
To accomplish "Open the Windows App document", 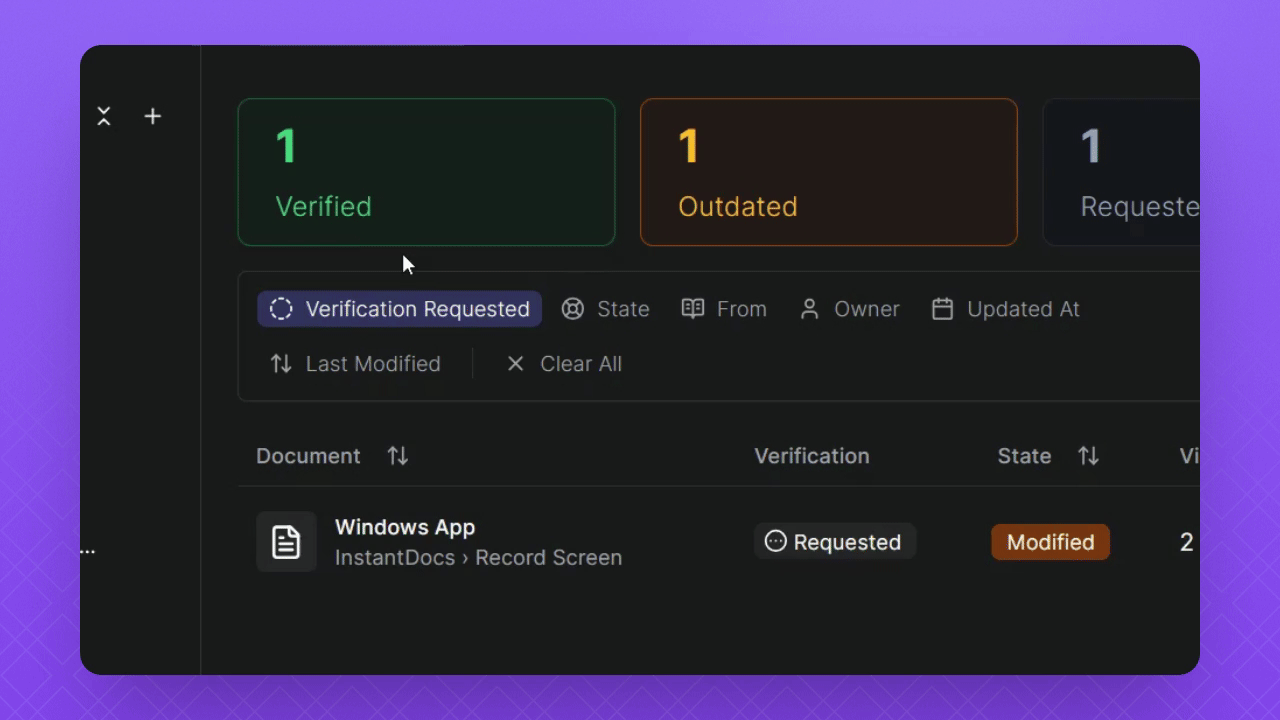I will tap(405, 527).
